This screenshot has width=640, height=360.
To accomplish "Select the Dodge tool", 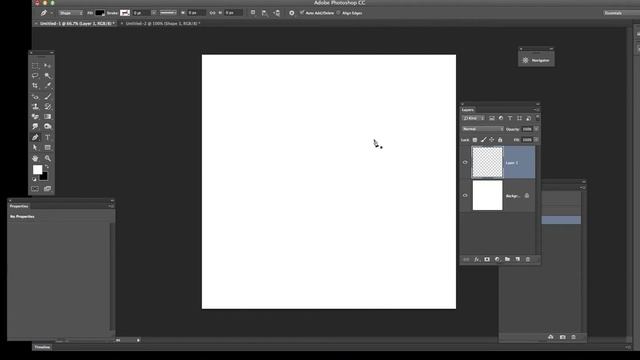I will 48,127.
